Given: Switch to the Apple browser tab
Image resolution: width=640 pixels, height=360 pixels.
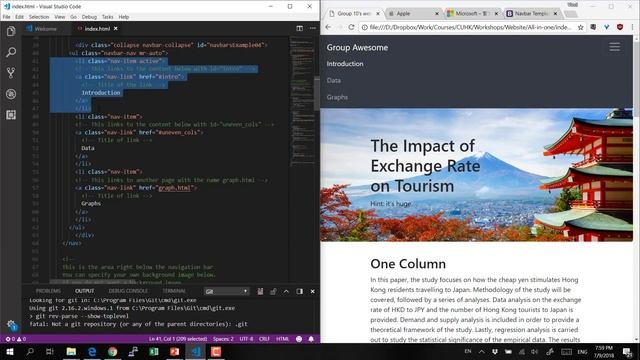Looking at the screenshot, I should click(412, 13).
